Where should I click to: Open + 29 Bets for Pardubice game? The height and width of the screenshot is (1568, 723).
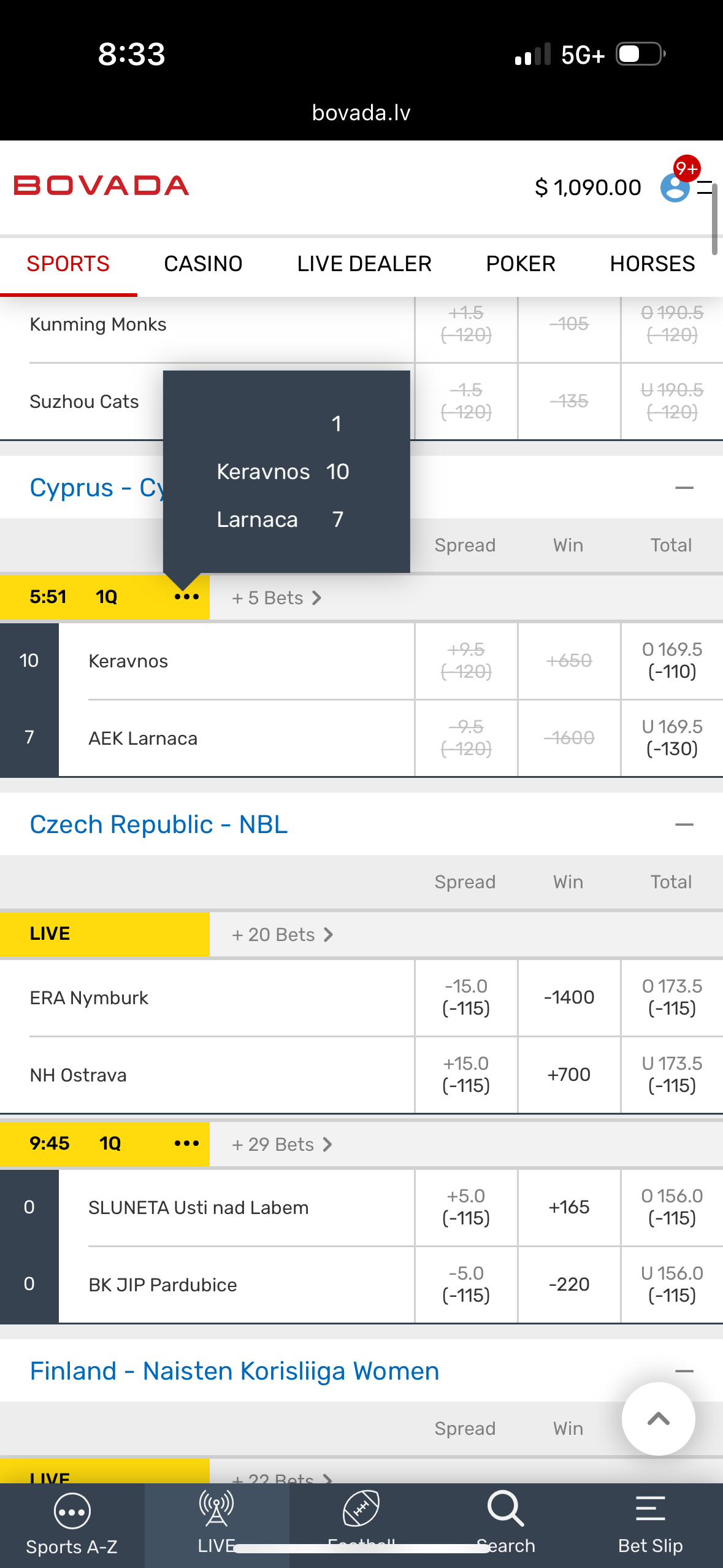pyautogui.click(x=282, y=1144)
